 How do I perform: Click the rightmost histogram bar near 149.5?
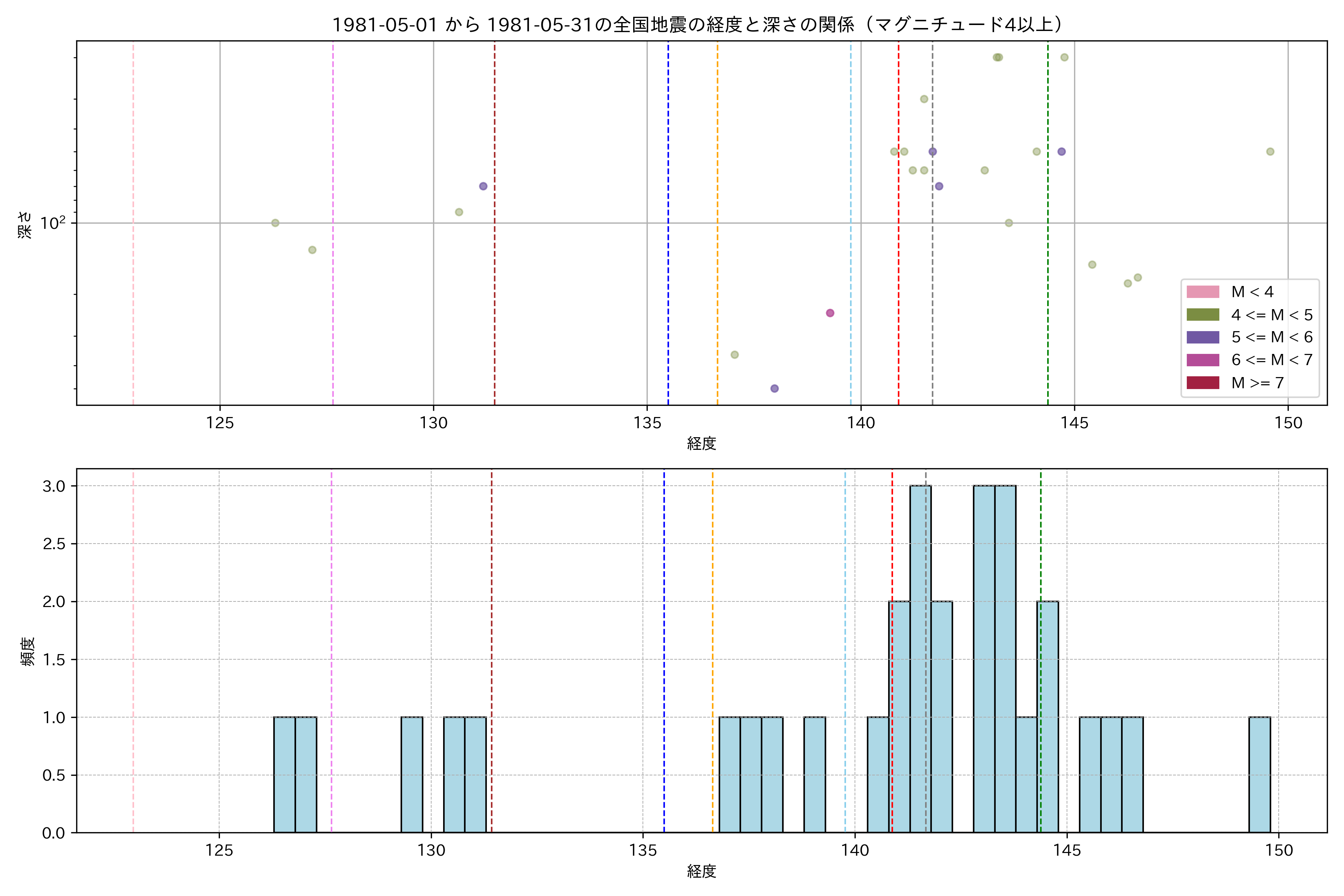1259,774
